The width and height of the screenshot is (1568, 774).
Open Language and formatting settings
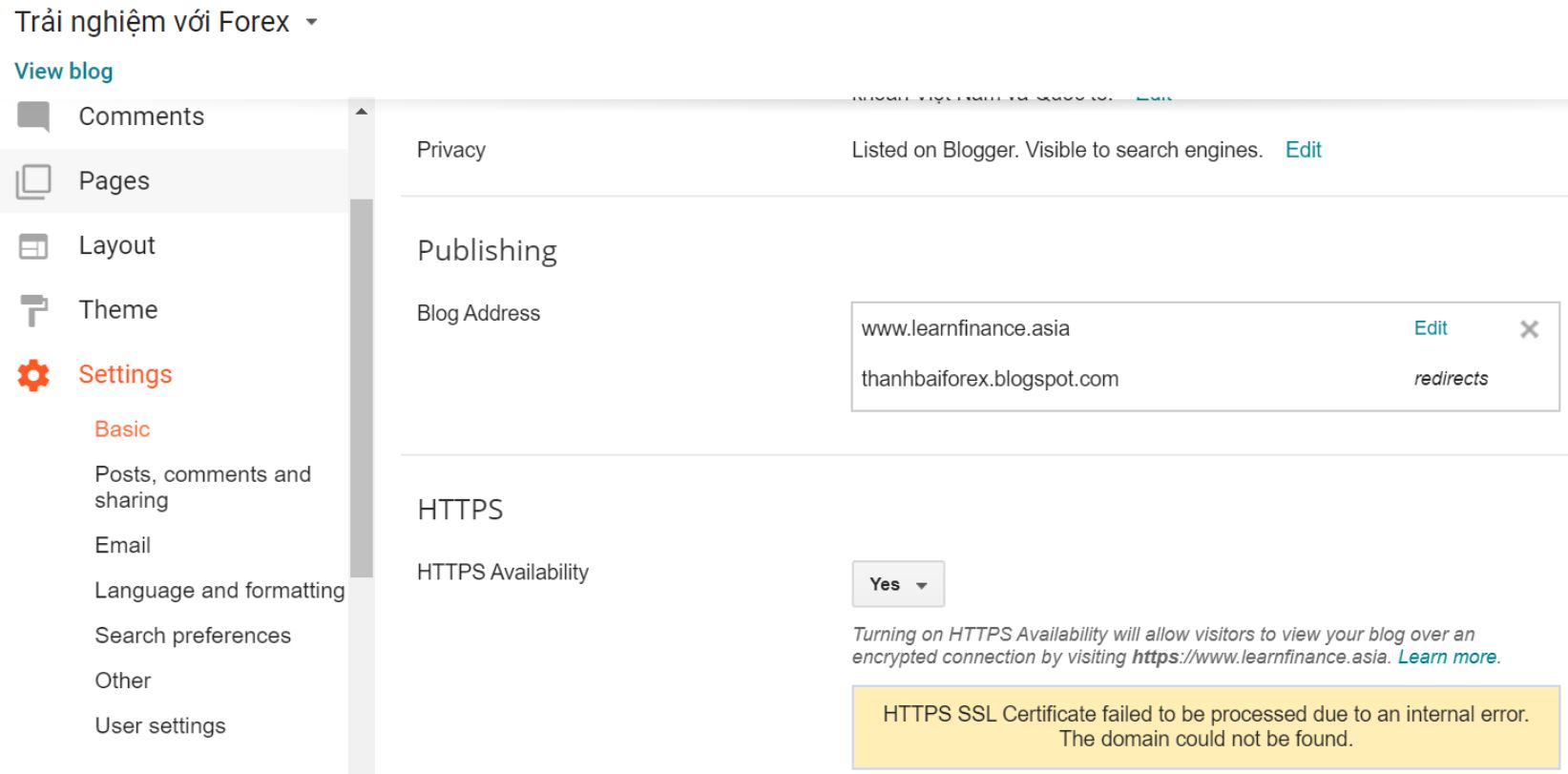(x=219, y=591)
